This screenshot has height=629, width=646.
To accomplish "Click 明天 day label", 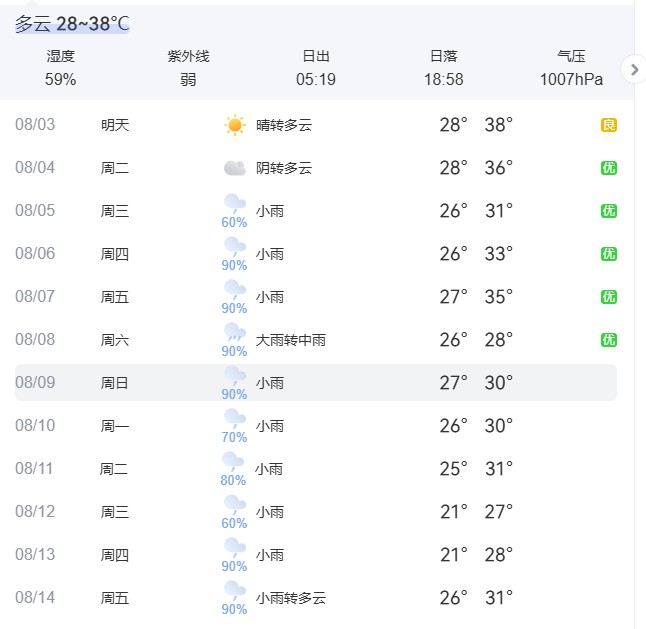I will coord(115,125).
